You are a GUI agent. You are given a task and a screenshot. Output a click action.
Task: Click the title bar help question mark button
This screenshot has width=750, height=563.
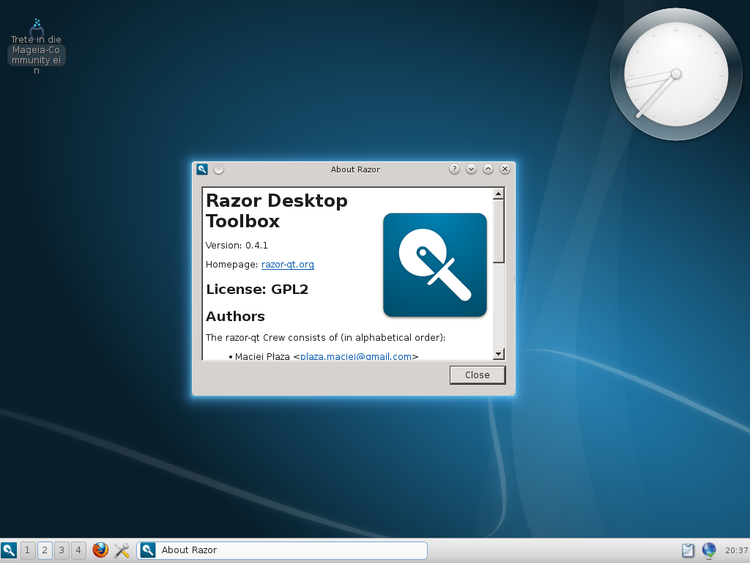point(454,169)
